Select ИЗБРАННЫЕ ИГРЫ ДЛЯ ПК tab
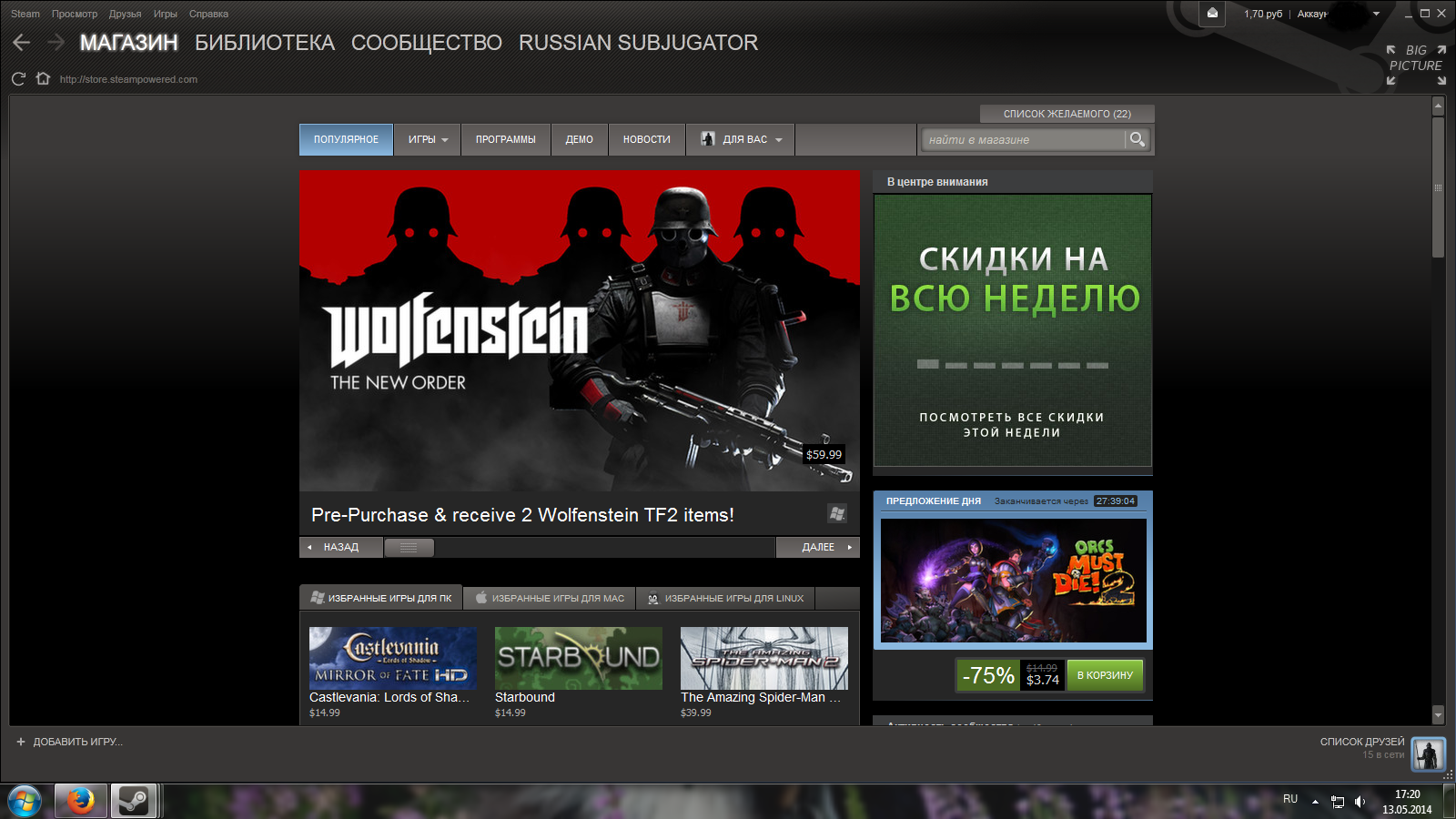Screen dimensions: 1456x819 (380, 598)
